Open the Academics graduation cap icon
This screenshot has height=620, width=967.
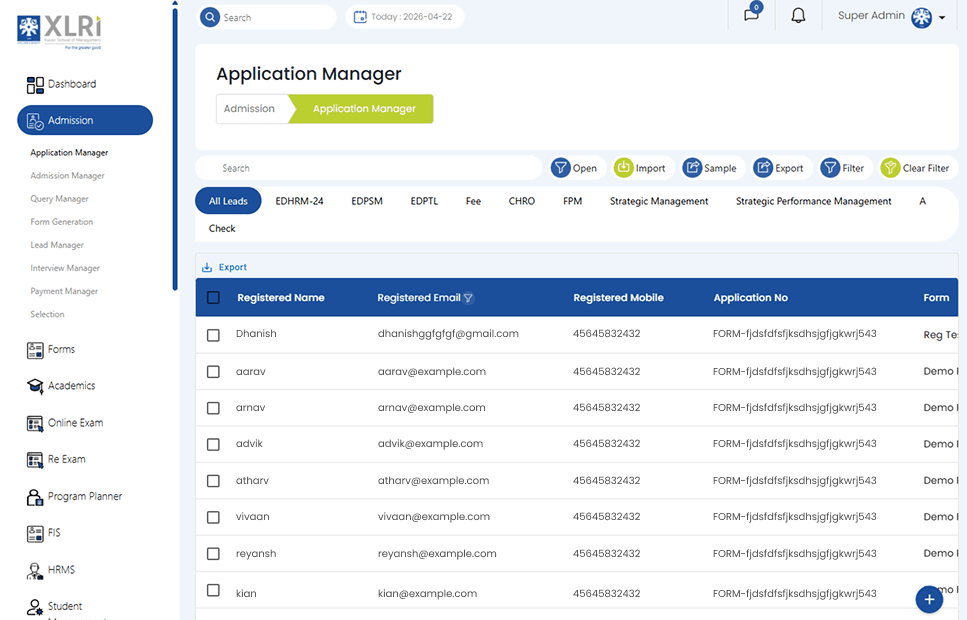[x=35, y=386]
